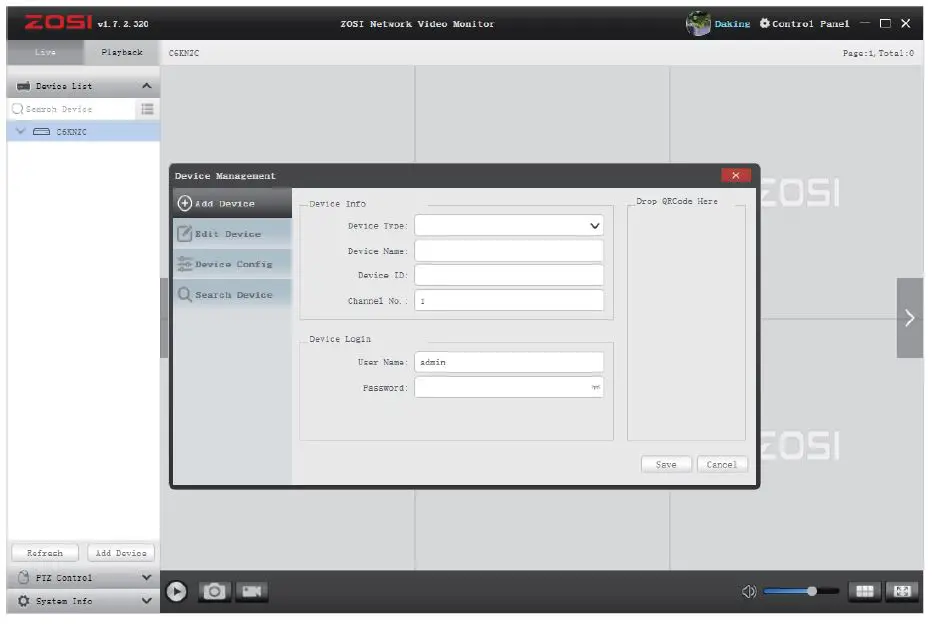This screenshot has height=625, width=938.
Task: Click the Search Device field in sidebar
Action: pos(72,109)
